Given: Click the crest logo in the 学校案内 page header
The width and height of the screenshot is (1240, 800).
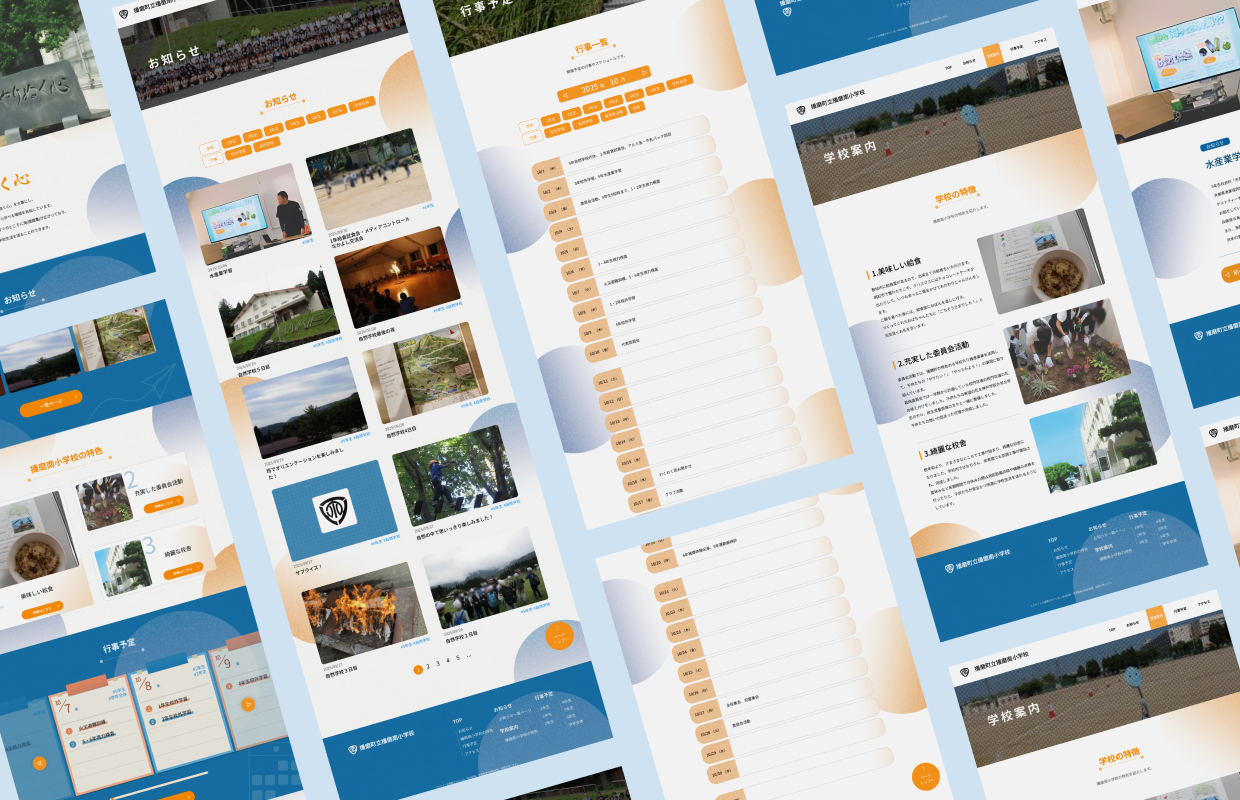Looking at the screenshot, I should click(x=802, y=108).
